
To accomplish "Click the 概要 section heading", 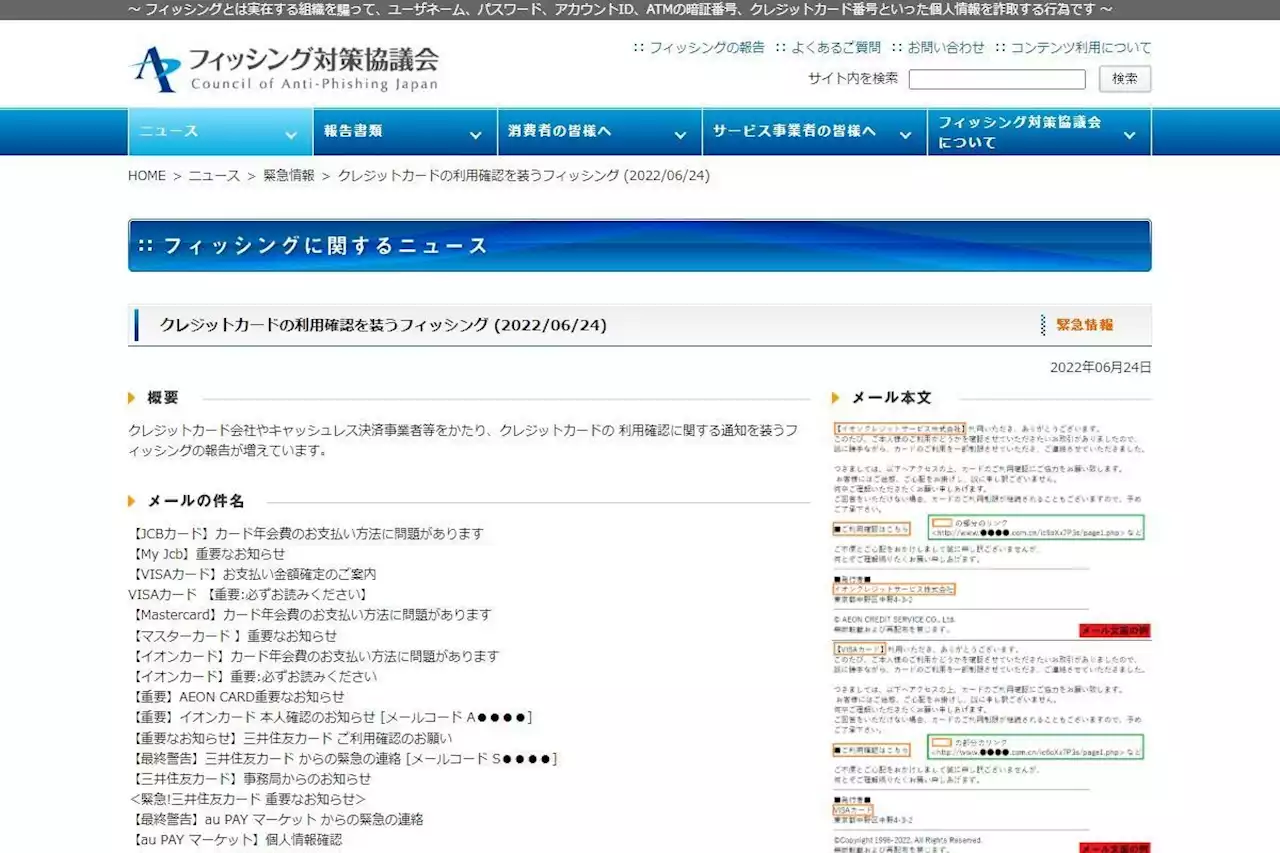I will pos(163,397).
